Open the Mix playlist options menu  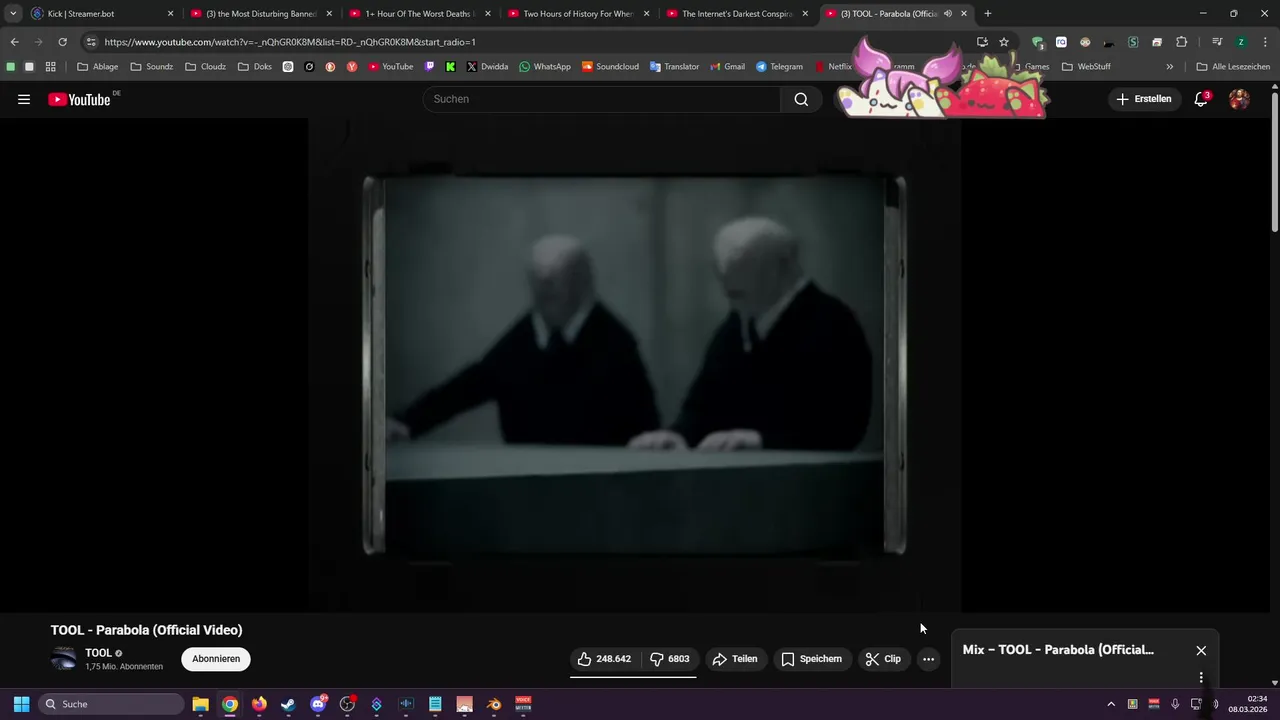[1201, 678]
